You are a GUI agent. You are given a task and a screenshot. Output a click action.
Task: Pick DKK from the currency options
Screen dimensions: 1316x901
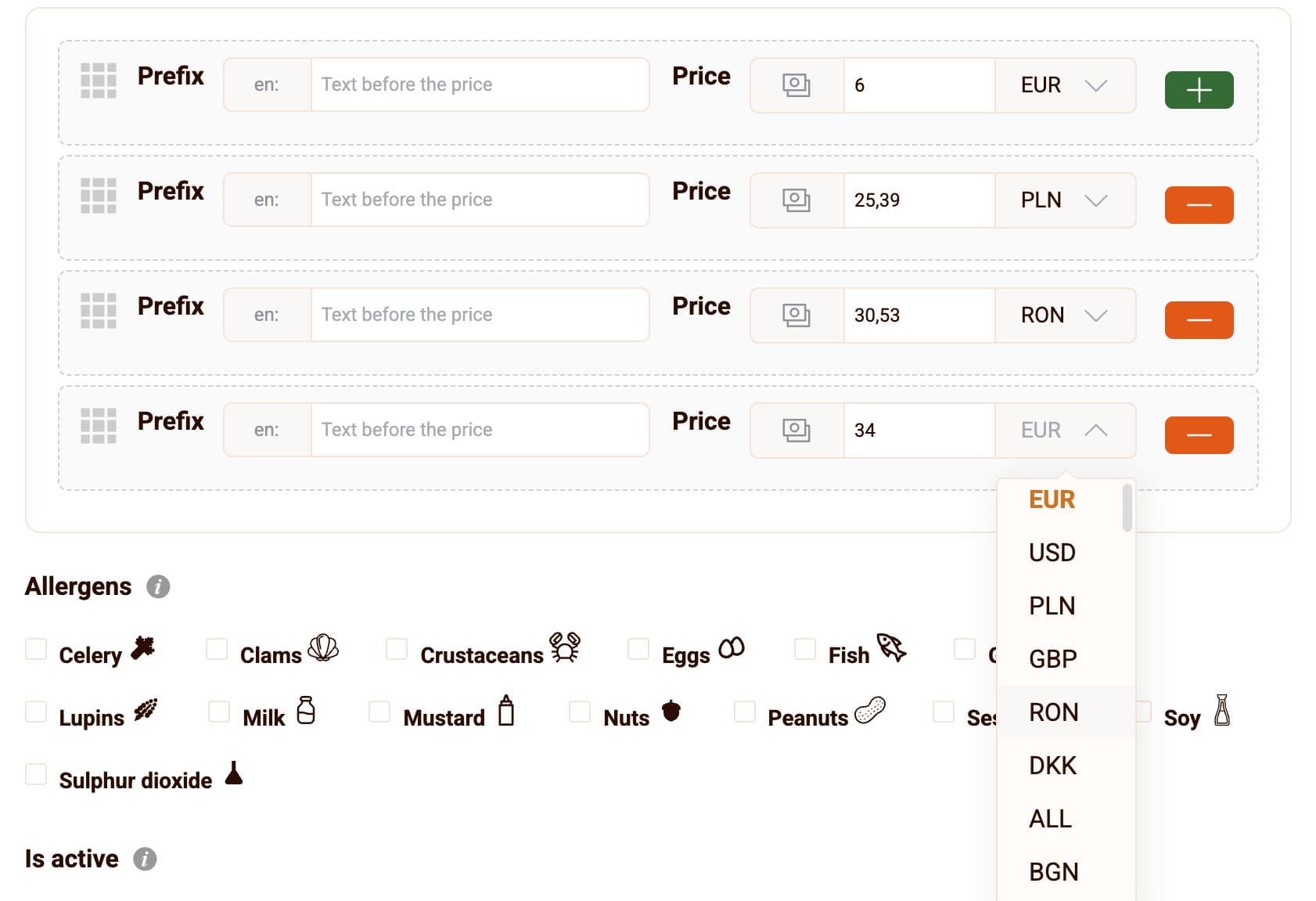(1052, 766)
